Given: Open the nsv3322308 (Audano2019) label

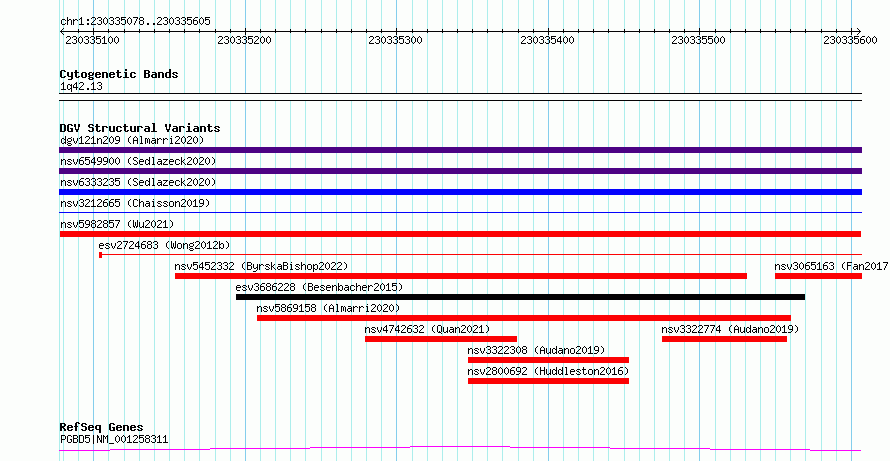Looking at the screenshot, I should (536, 350).
